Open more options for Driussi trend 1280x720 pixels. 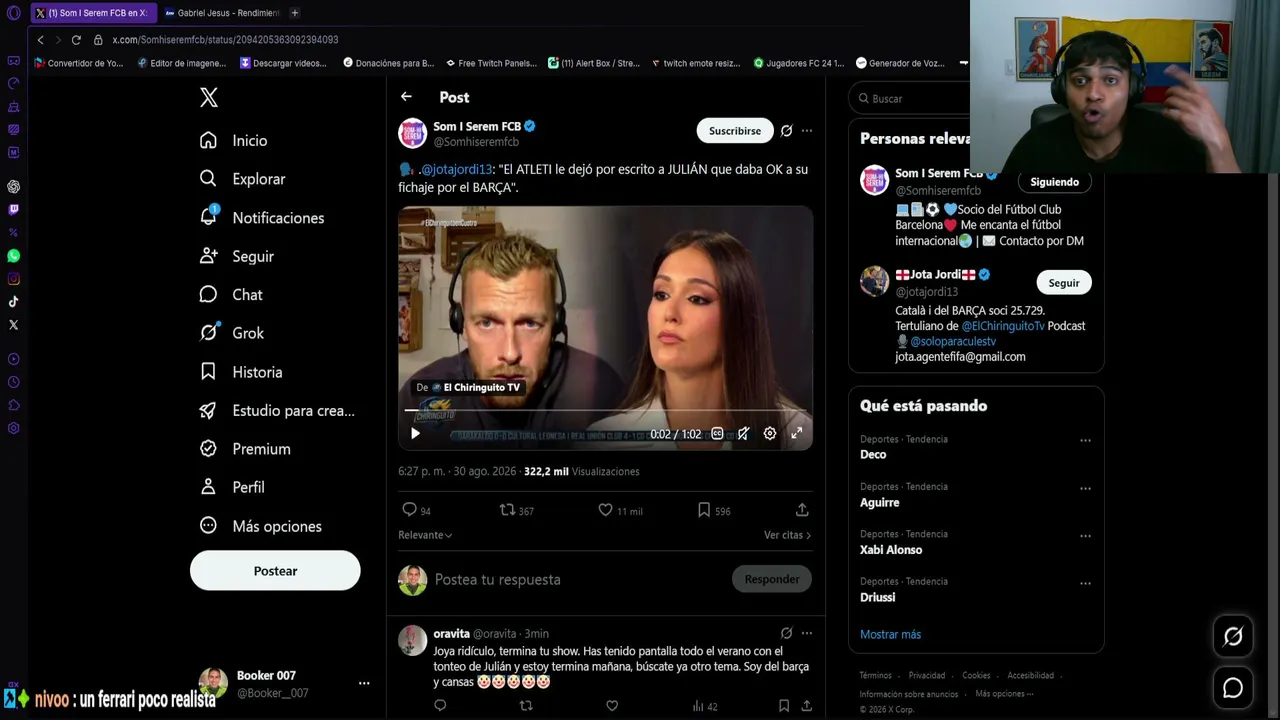tap(1085, 583)
